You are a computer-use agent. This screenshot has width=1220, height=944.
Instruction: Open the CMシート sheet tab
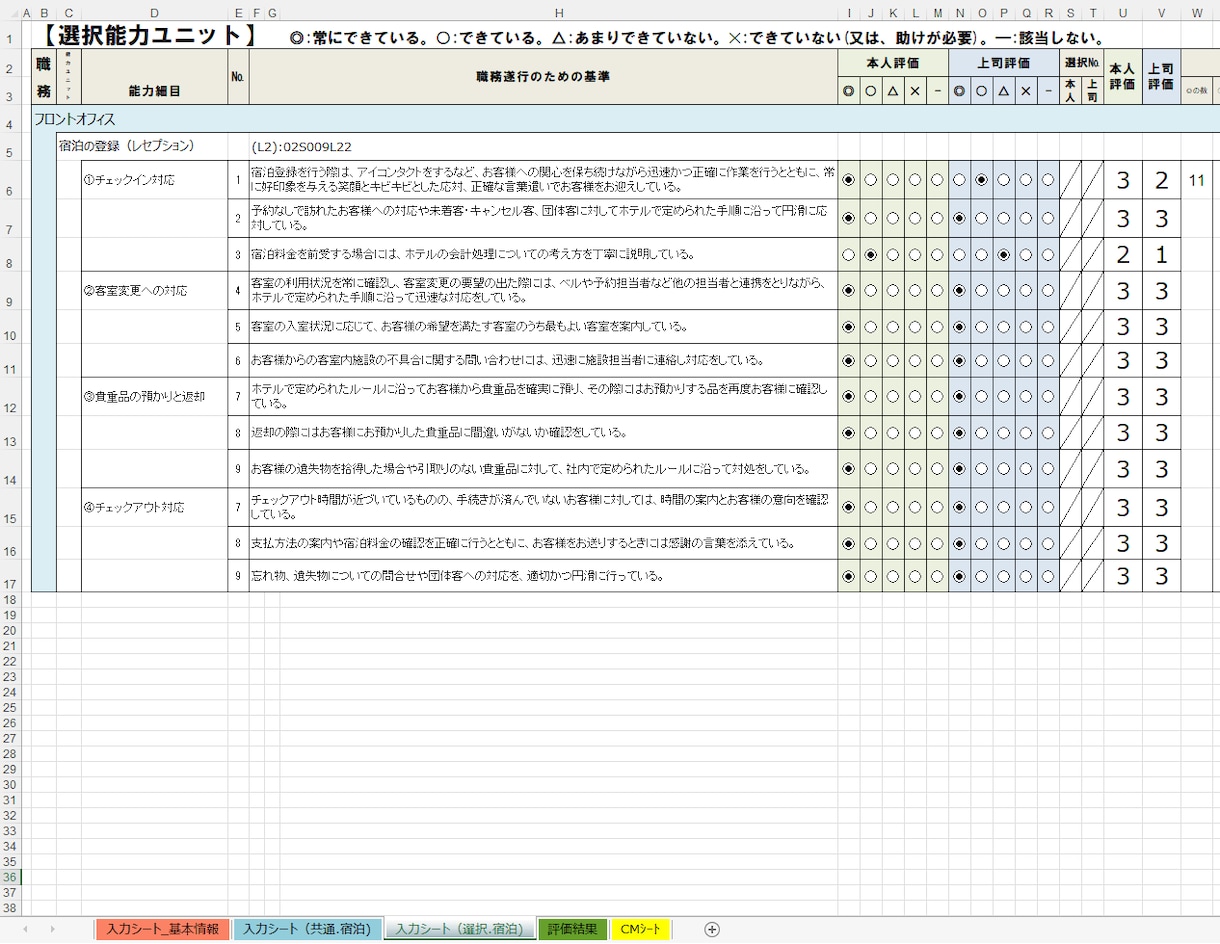[x=640, y=929]
